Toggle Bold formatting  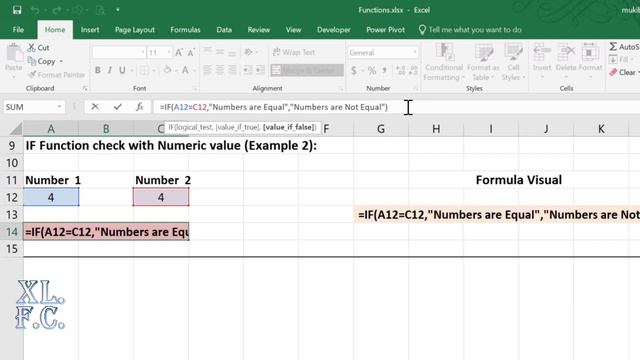tap(98, 70)
